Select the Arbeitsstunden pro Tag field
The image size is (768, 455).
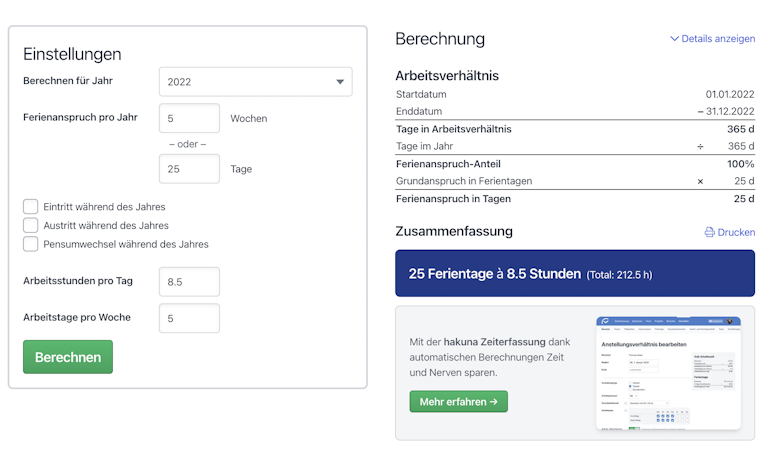[189, 282]
